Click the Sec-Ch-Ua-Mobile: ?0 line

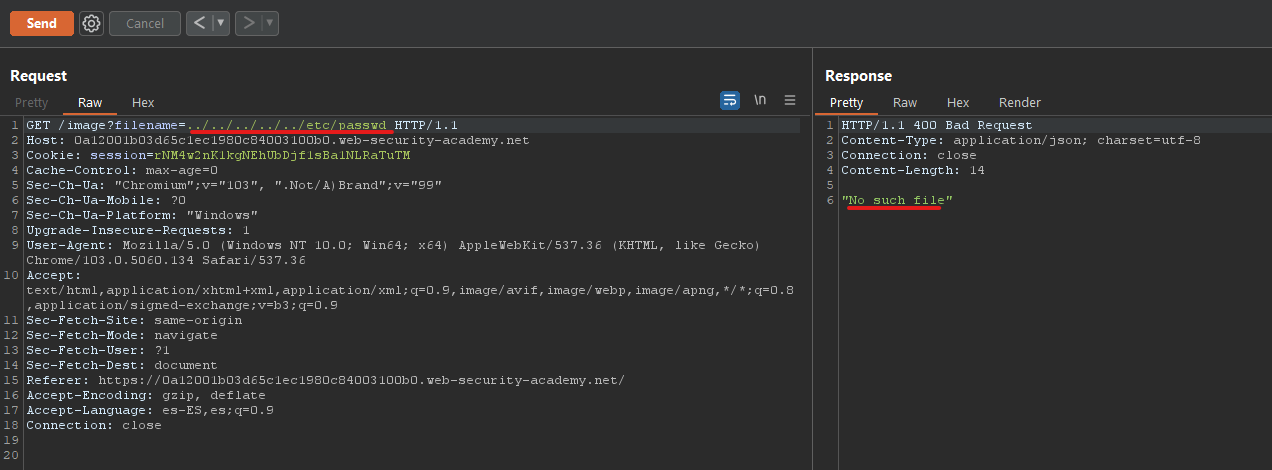[106, 200]
